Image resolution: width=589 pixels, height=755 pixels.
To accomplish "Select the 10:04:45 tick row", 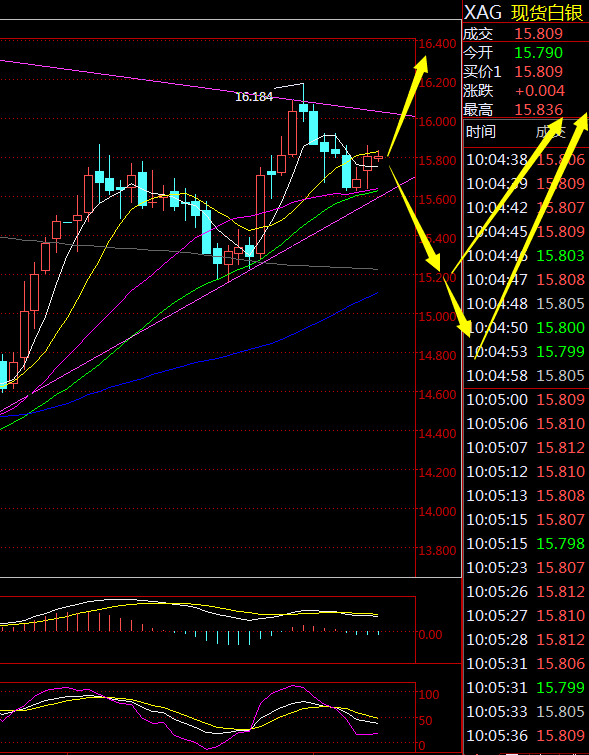I will point(525,232).
